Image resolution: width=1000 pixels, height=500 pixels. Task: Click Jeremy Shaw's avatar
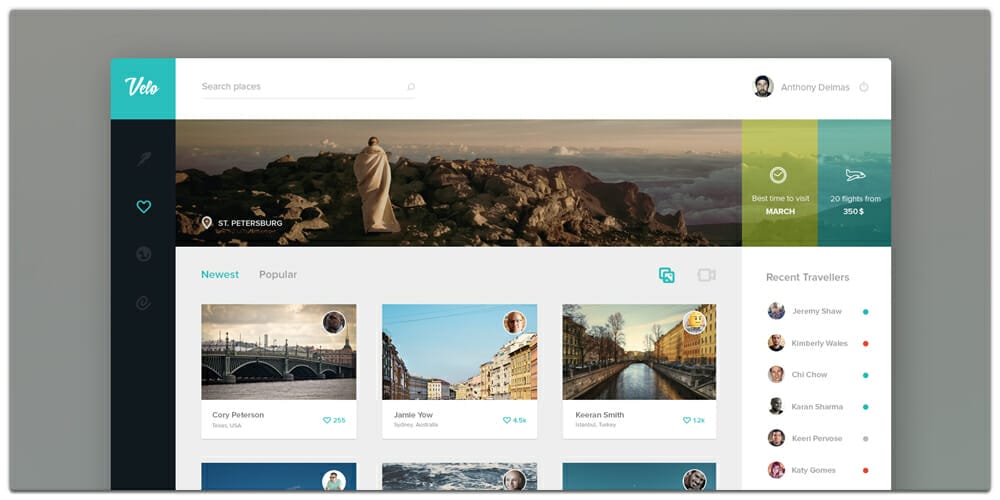[x=776, y=311]
